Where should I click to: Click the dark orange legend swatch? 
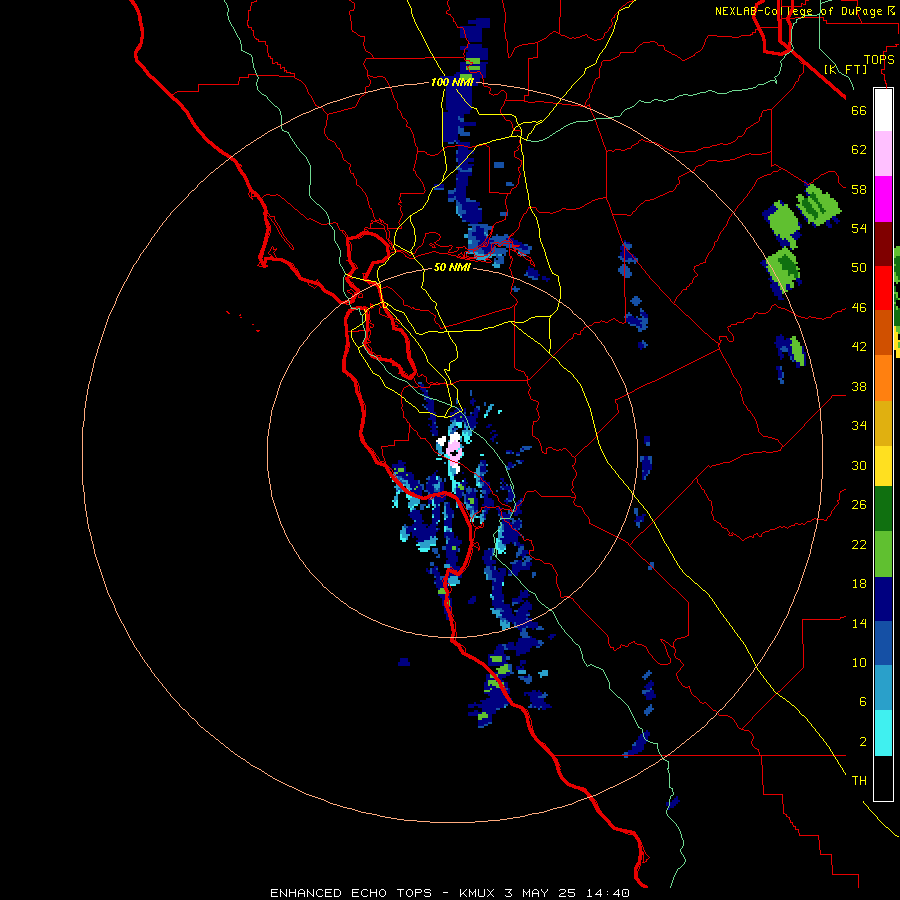(x=883, y=332)
